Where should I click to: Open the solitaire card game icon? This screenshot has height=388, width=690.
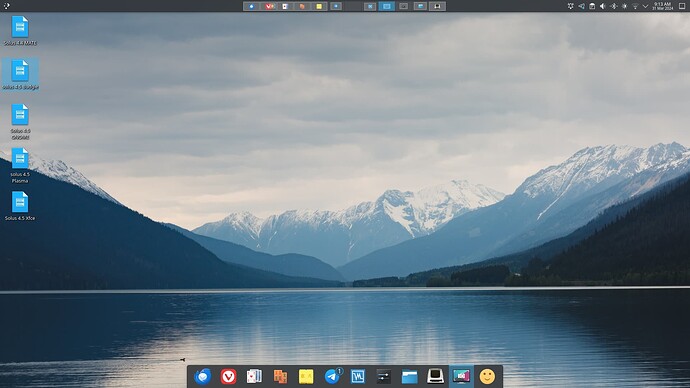tap(254, 377)
